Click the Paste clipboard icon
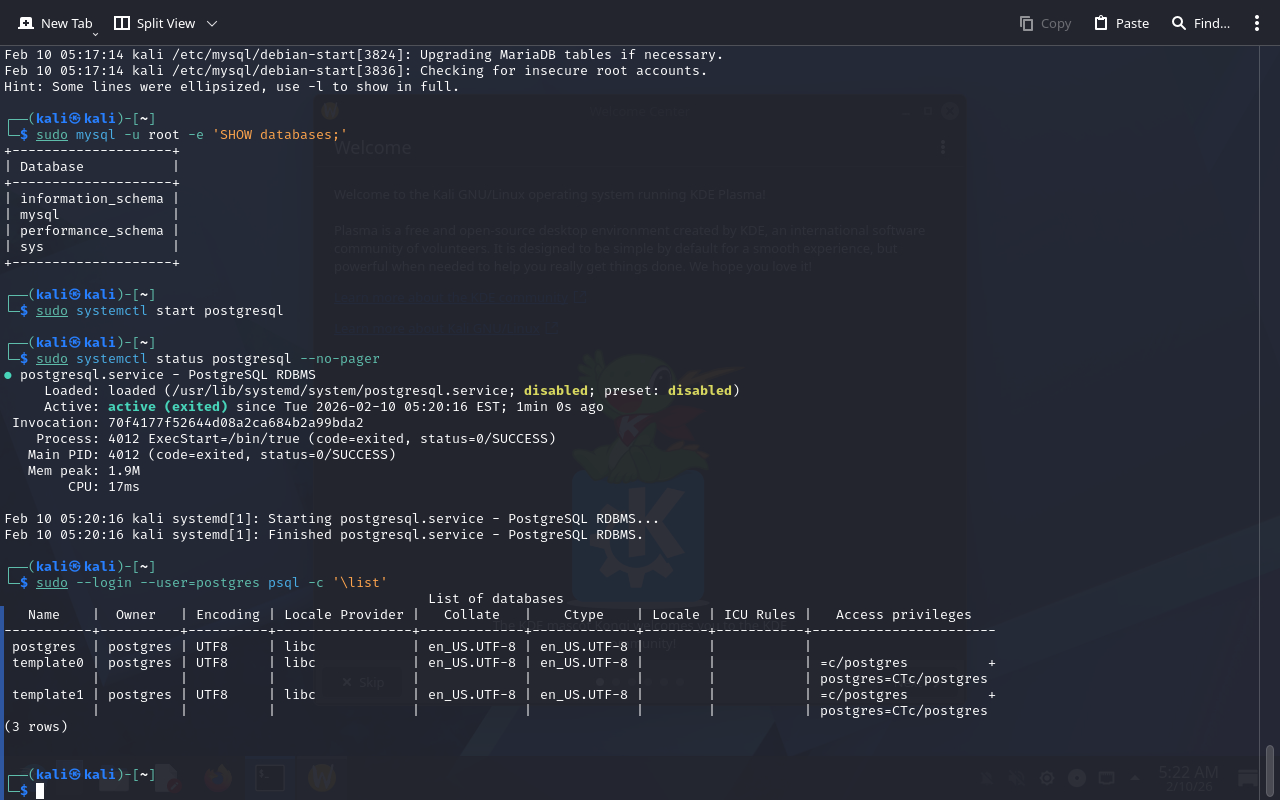Viewport: 1280px width, 800px height. [1101, 23]
